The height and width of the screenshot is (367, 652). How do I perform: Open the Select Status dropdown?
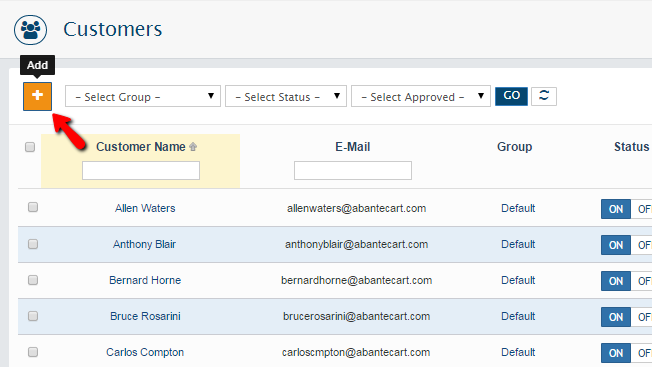point(286,96)
